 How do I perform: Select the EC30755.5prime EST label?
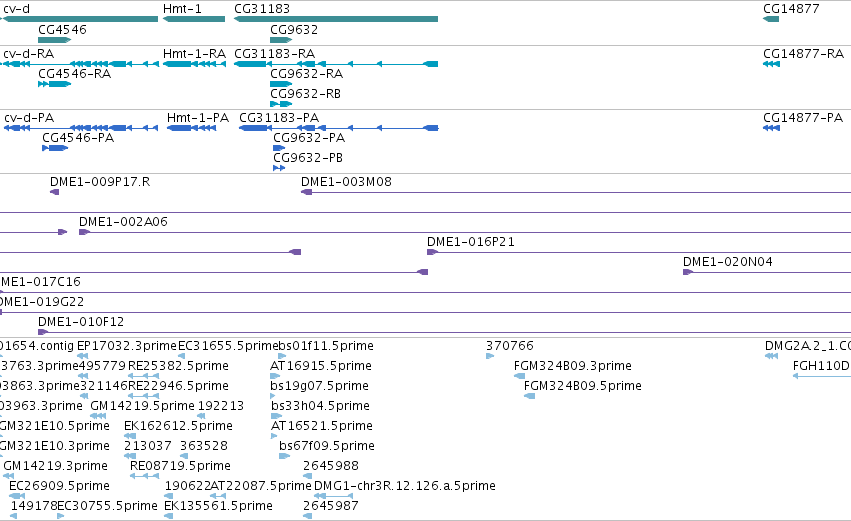click(x=107, y=506)
